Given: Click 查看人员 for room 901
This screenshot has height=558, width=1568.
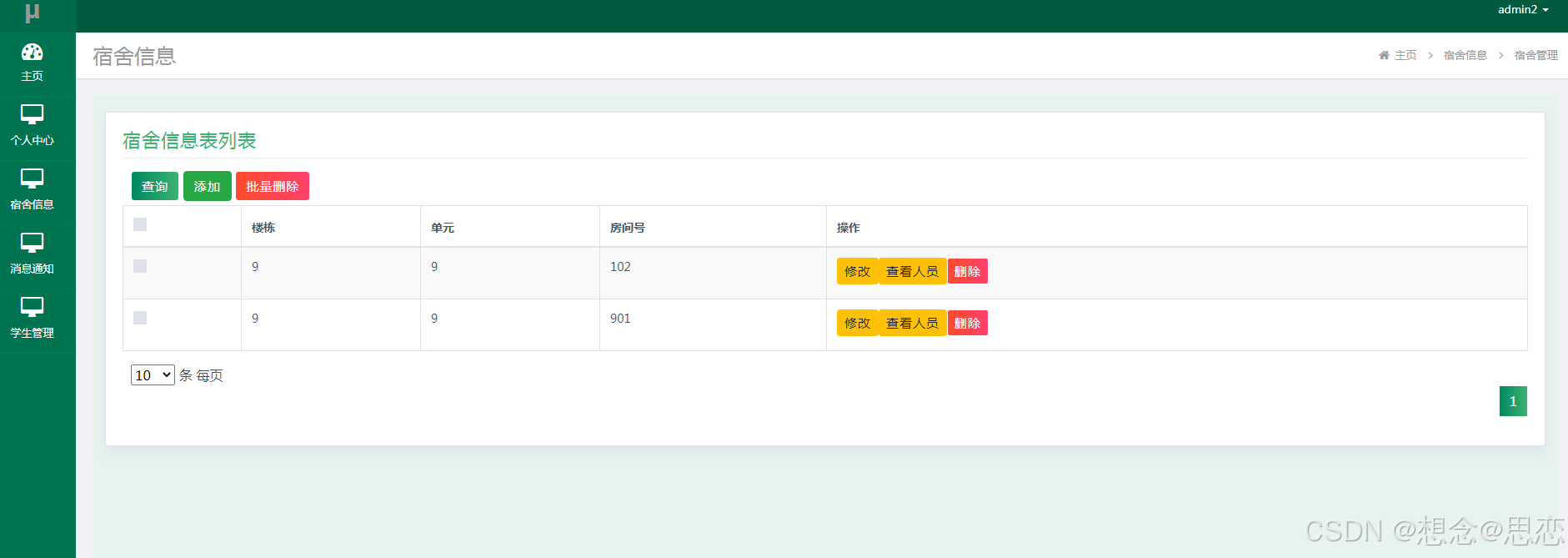Looking at the screenshot, I should point(912,323).
